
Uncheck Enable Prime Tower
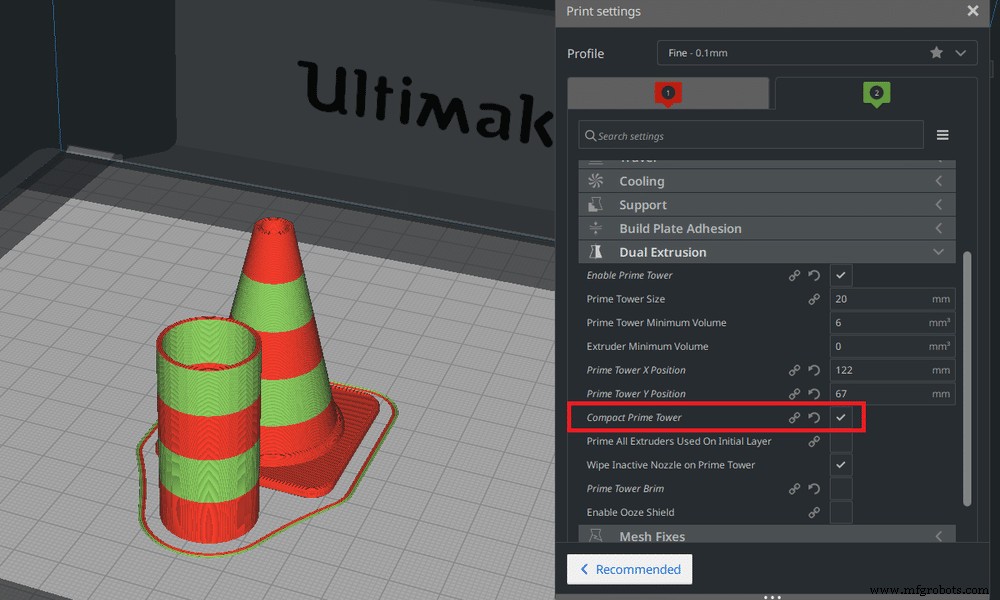click(840, 275)
